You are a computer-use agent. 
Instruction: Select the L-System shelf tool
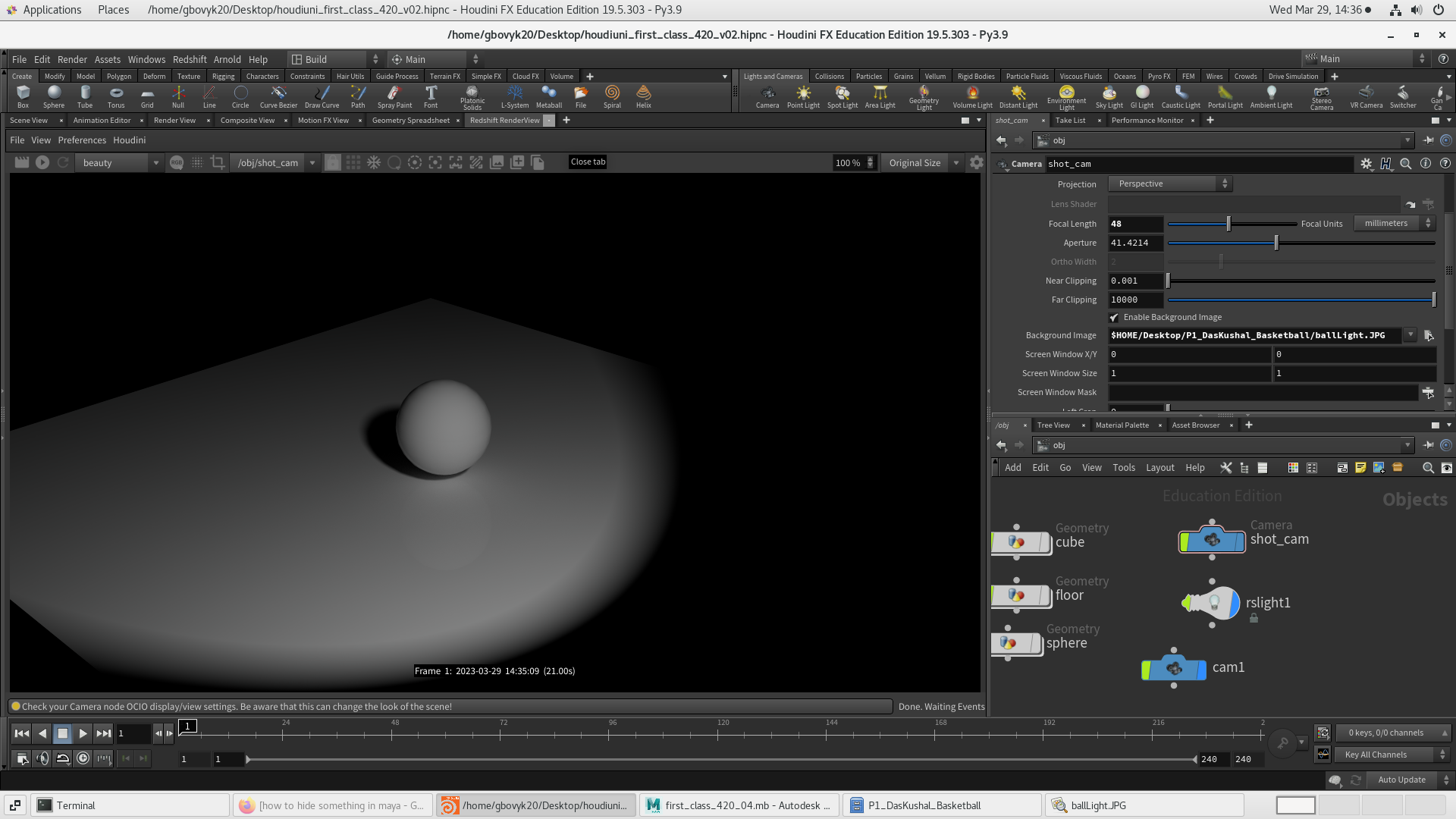515,96
